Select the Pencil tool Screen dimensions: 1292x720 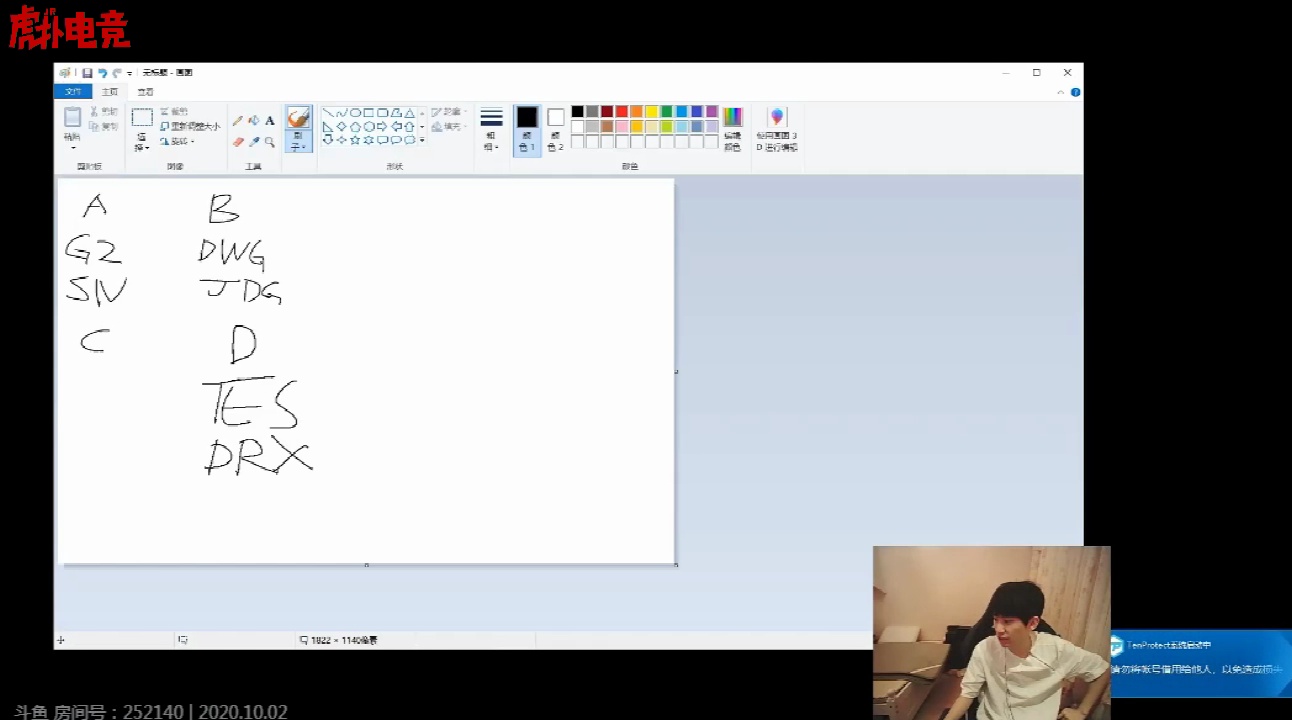click(x=238, y=121)
